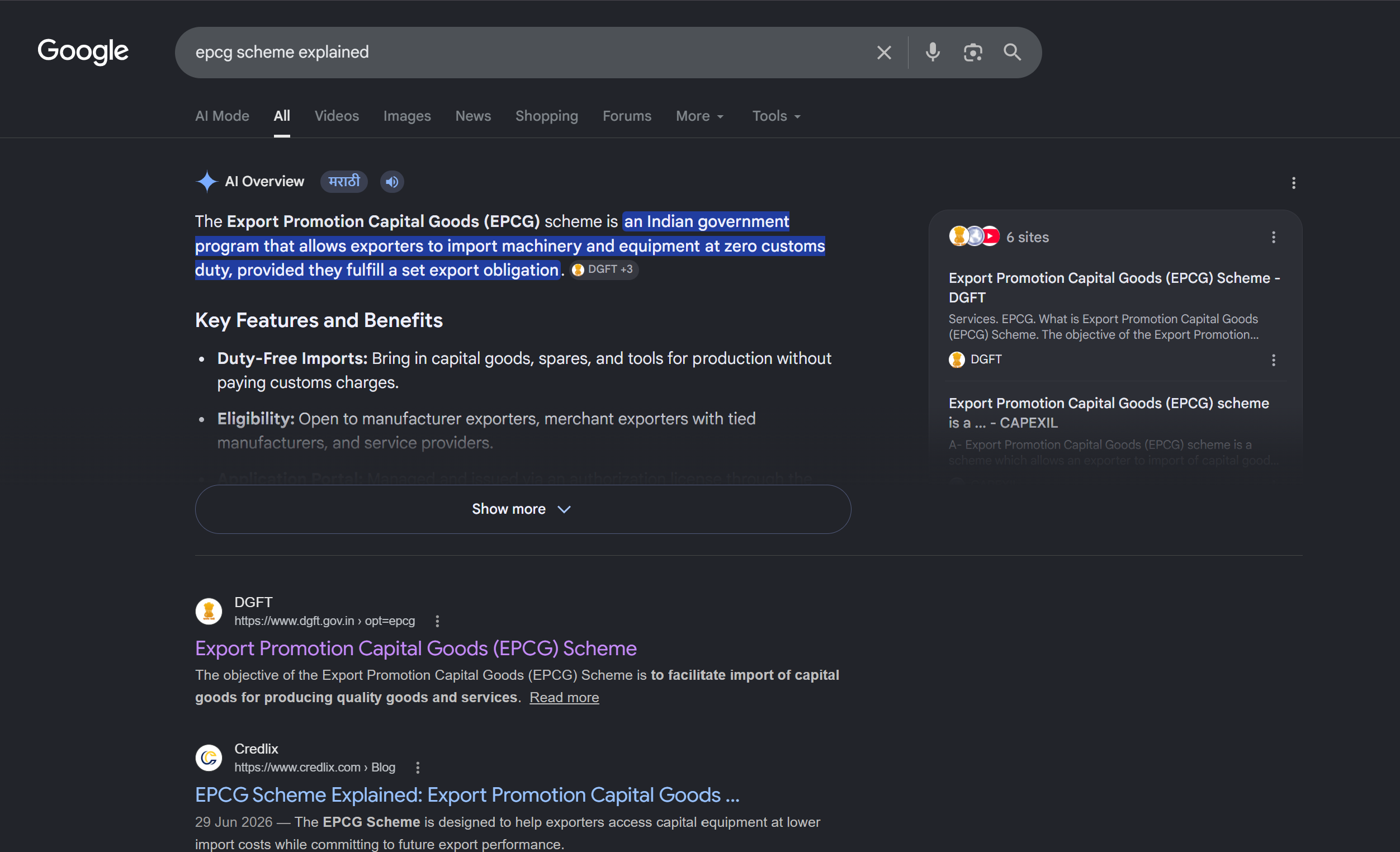The image size is (1400, 852).
Task: Open three-dot menu beside 6 sites
Action: [x=1273, y=238]
